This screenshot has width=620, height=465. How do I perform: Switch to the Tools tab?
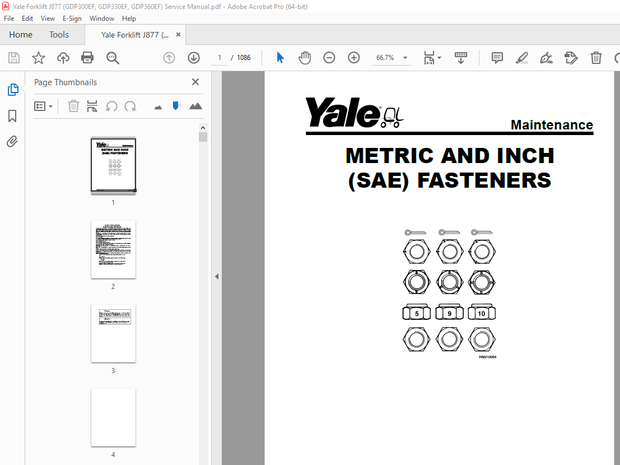(59, 35)
